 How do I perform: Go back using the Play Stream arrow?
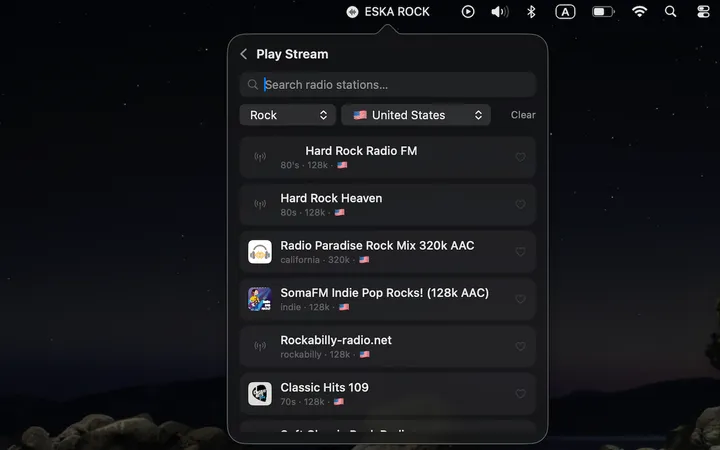[244, 54]
